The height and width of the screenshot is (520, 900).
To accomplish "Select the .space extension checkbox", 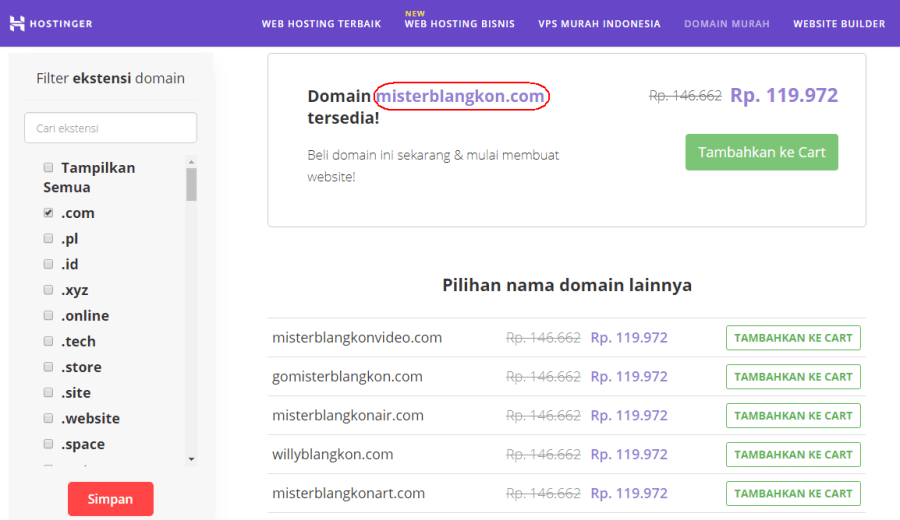I will point(48,444).
